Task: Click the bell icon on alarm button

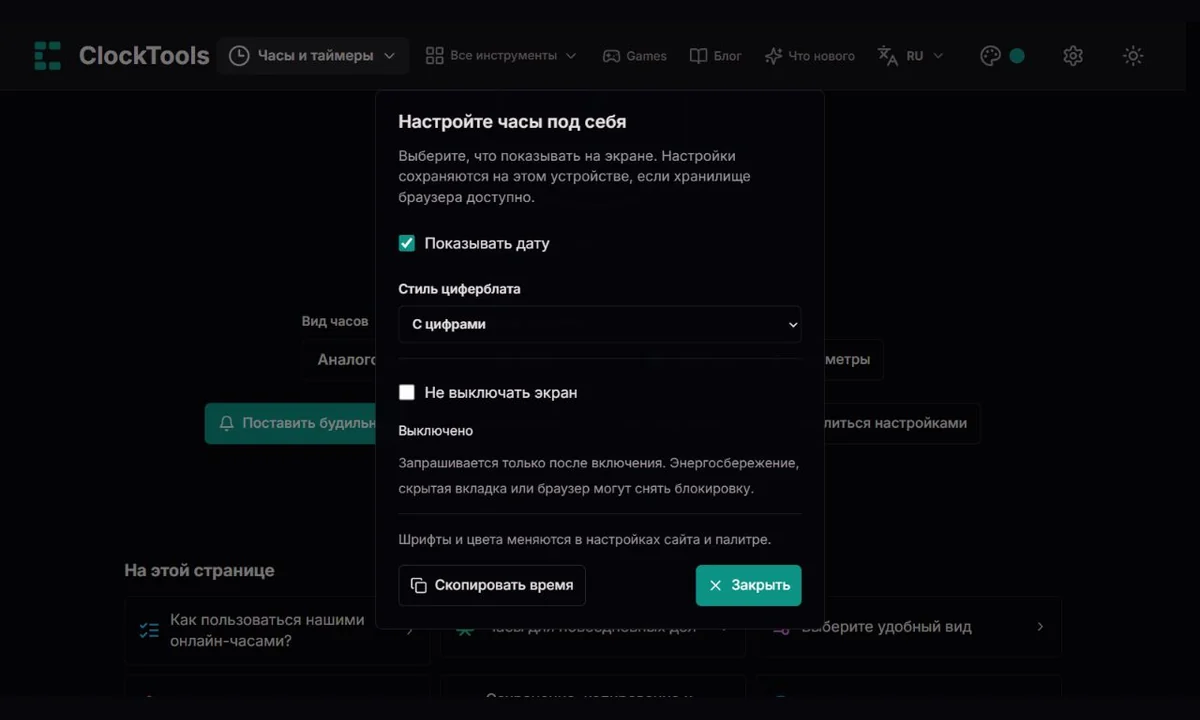Action: click(x=227, y=424)
